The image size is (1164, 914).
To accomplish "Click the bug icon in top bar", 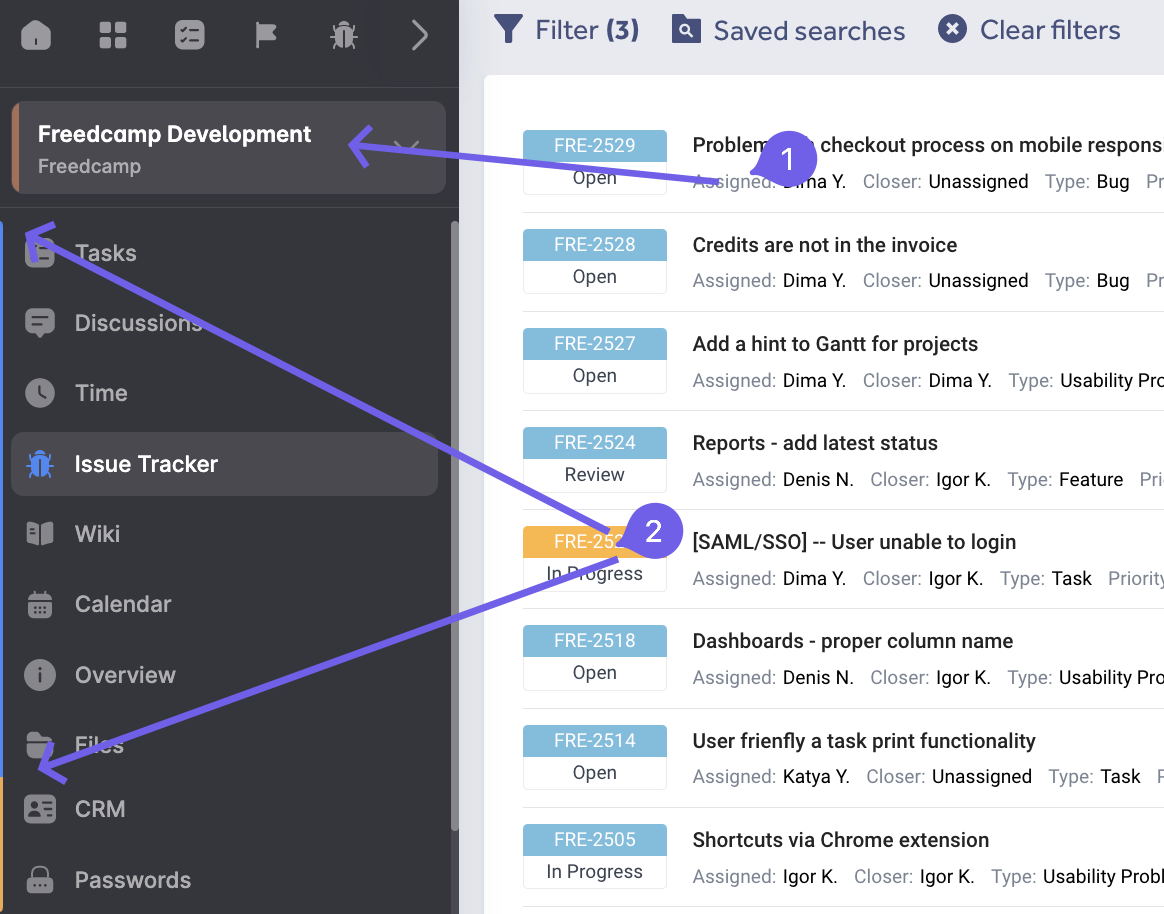I will [343, 36].
